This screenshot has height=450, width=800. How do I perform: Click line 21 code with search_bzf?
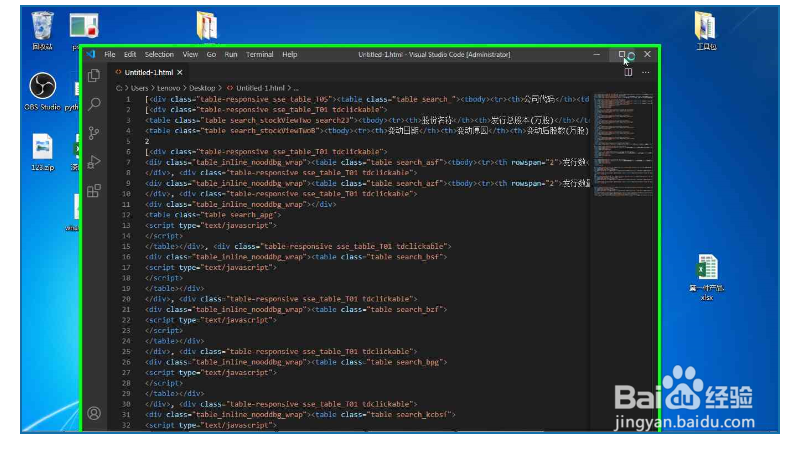pyautogui.click(x=296, y=310)
